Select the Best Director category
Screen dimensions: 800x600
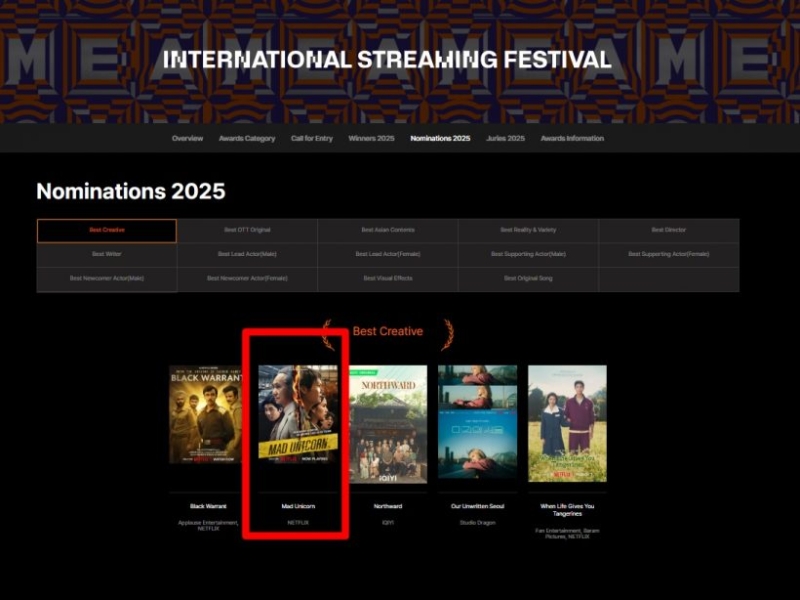point(669,231)
